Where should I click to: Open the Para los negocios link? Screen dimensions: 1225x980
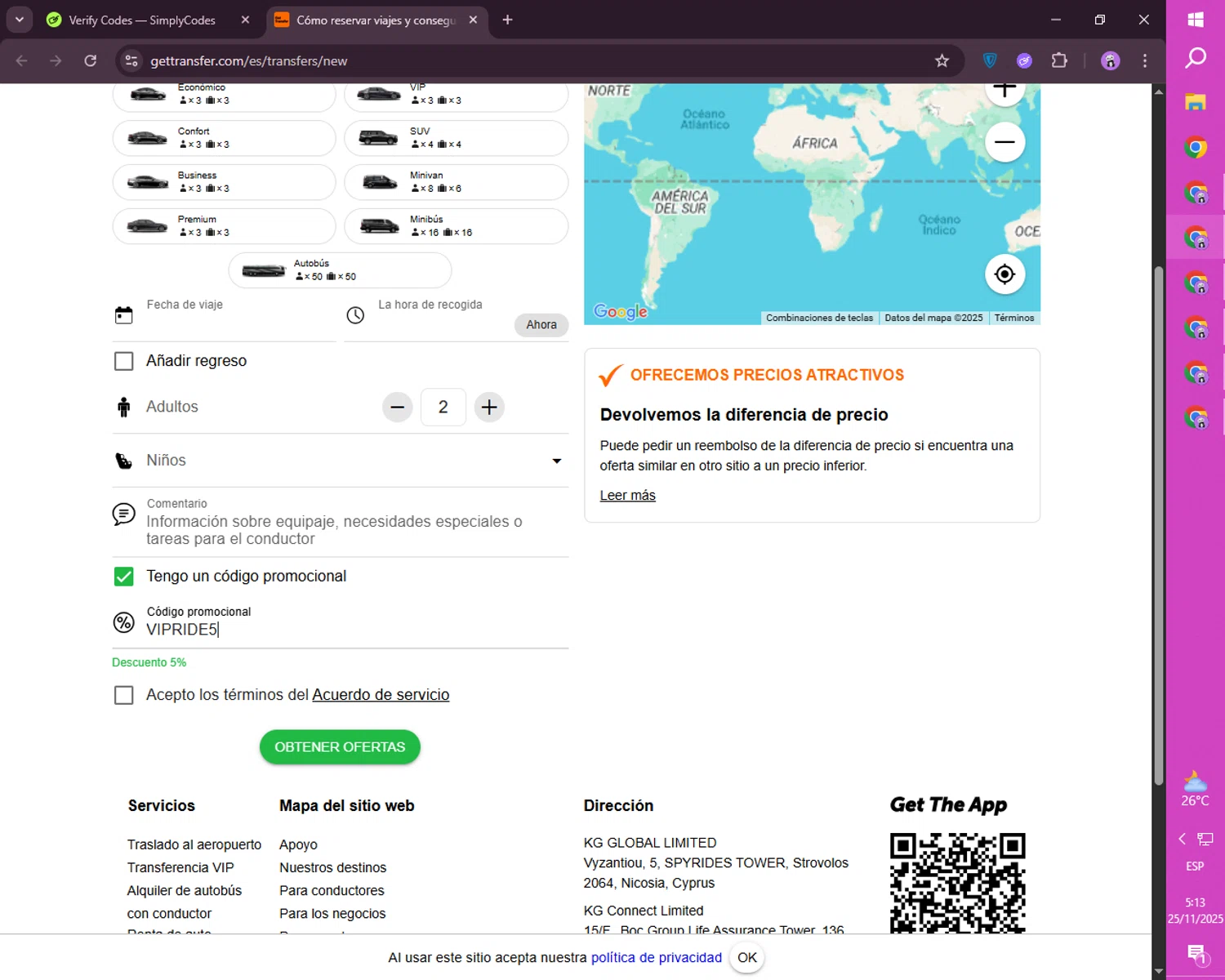[x=332, y=913]
